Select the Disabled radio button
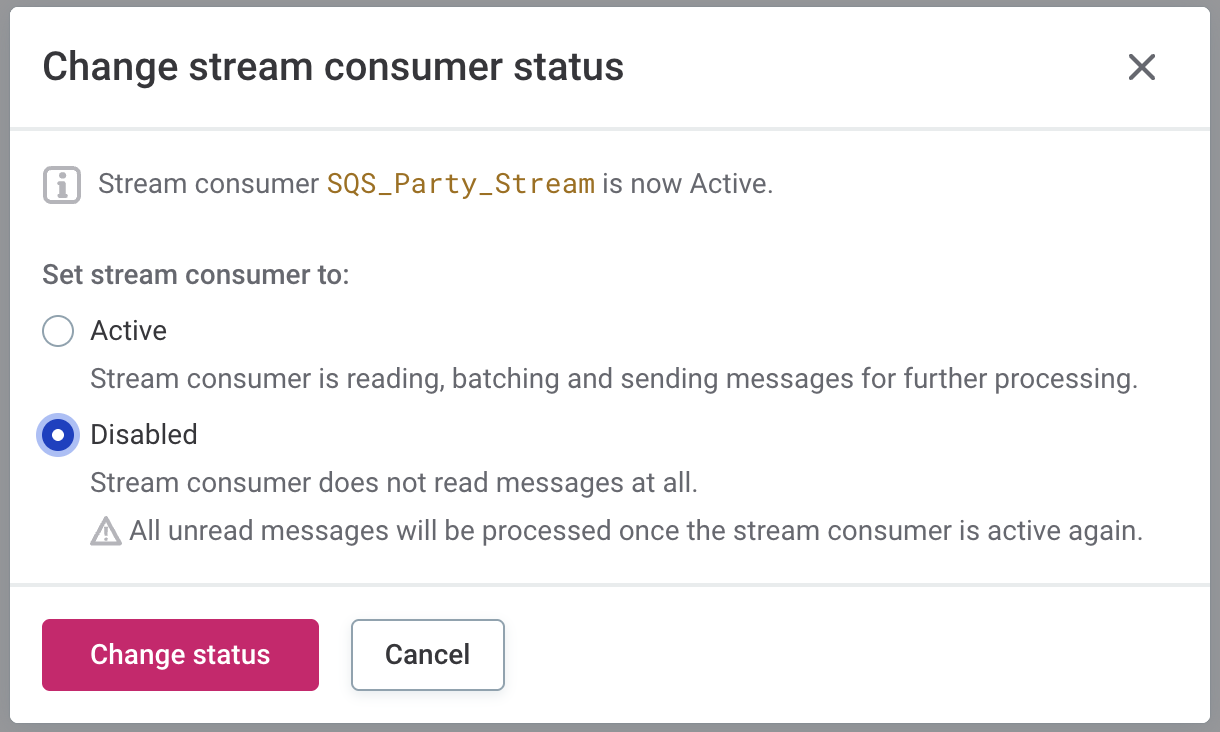Image resolution: width=1220 pixels, height=732 pixels. 57,435
